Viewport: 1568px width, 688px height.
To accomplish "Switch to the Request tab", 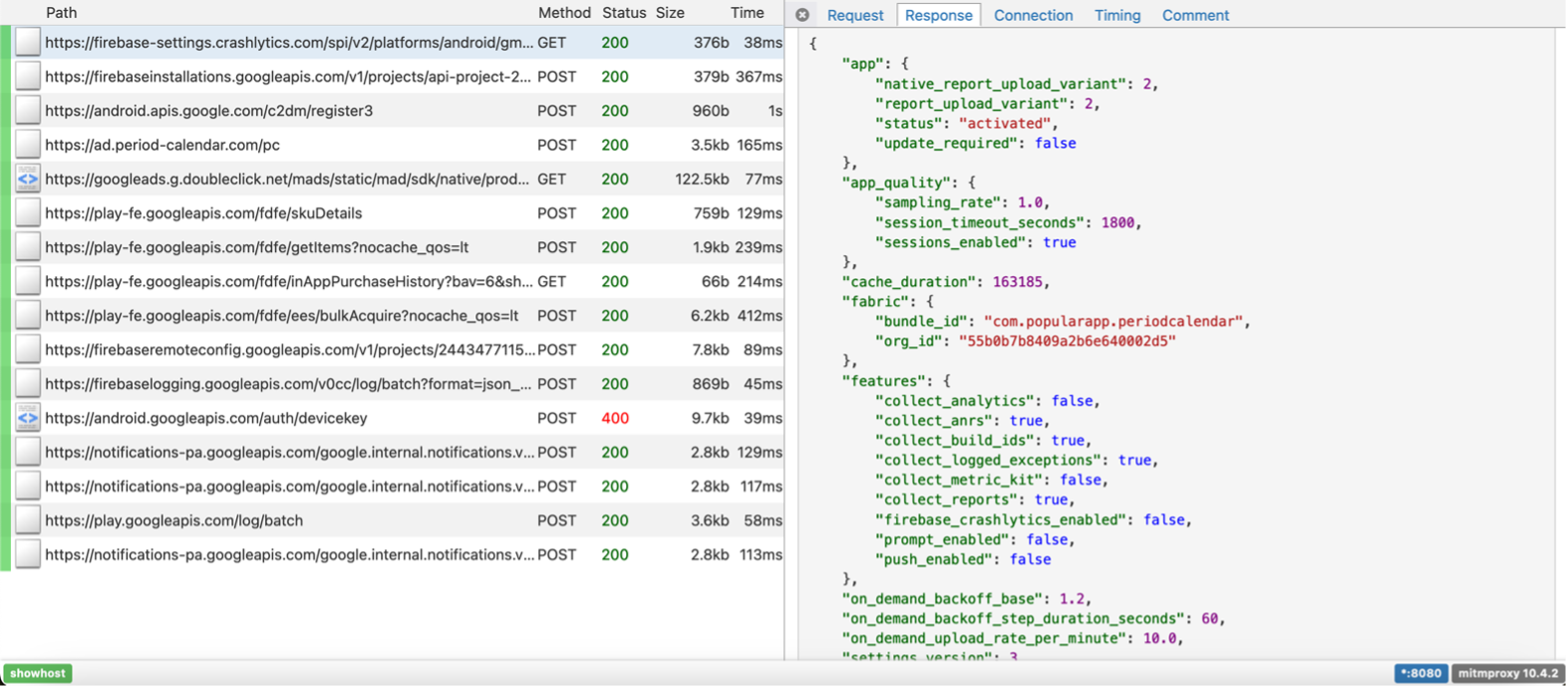I will (854, 15).
